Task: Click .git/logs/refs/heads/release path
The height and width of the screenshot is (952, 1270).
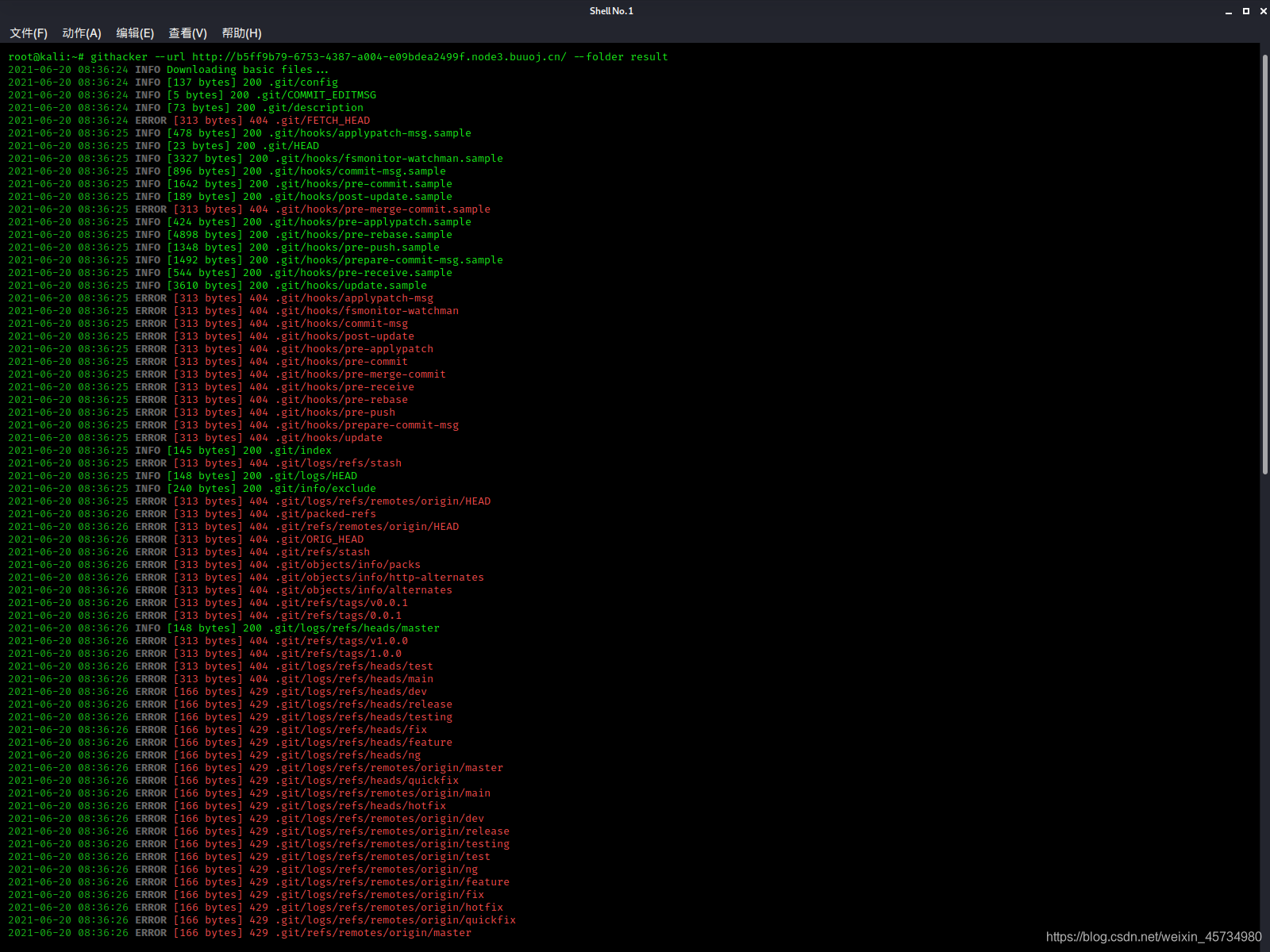Action: [x=364, y=704]
